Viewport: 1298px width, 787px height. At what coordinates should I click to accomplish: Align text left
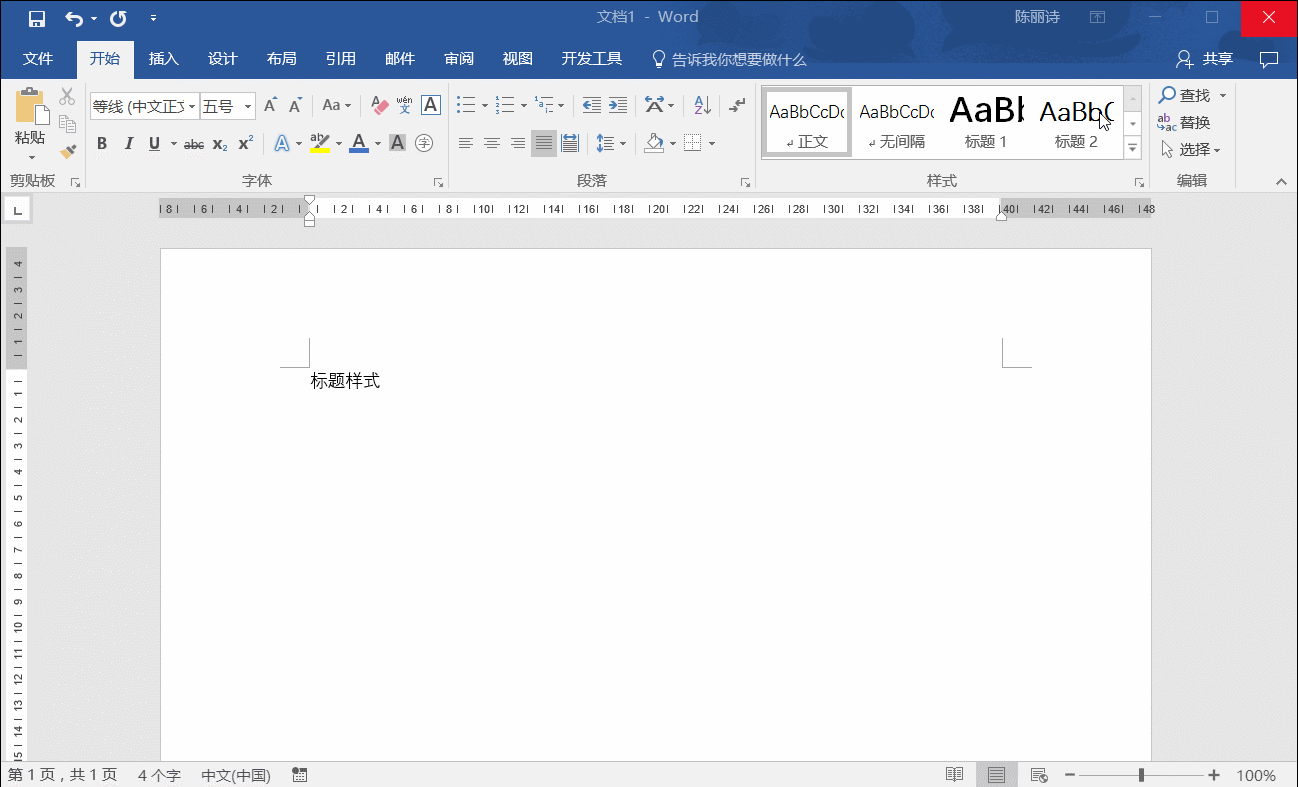tap(466, 144)
